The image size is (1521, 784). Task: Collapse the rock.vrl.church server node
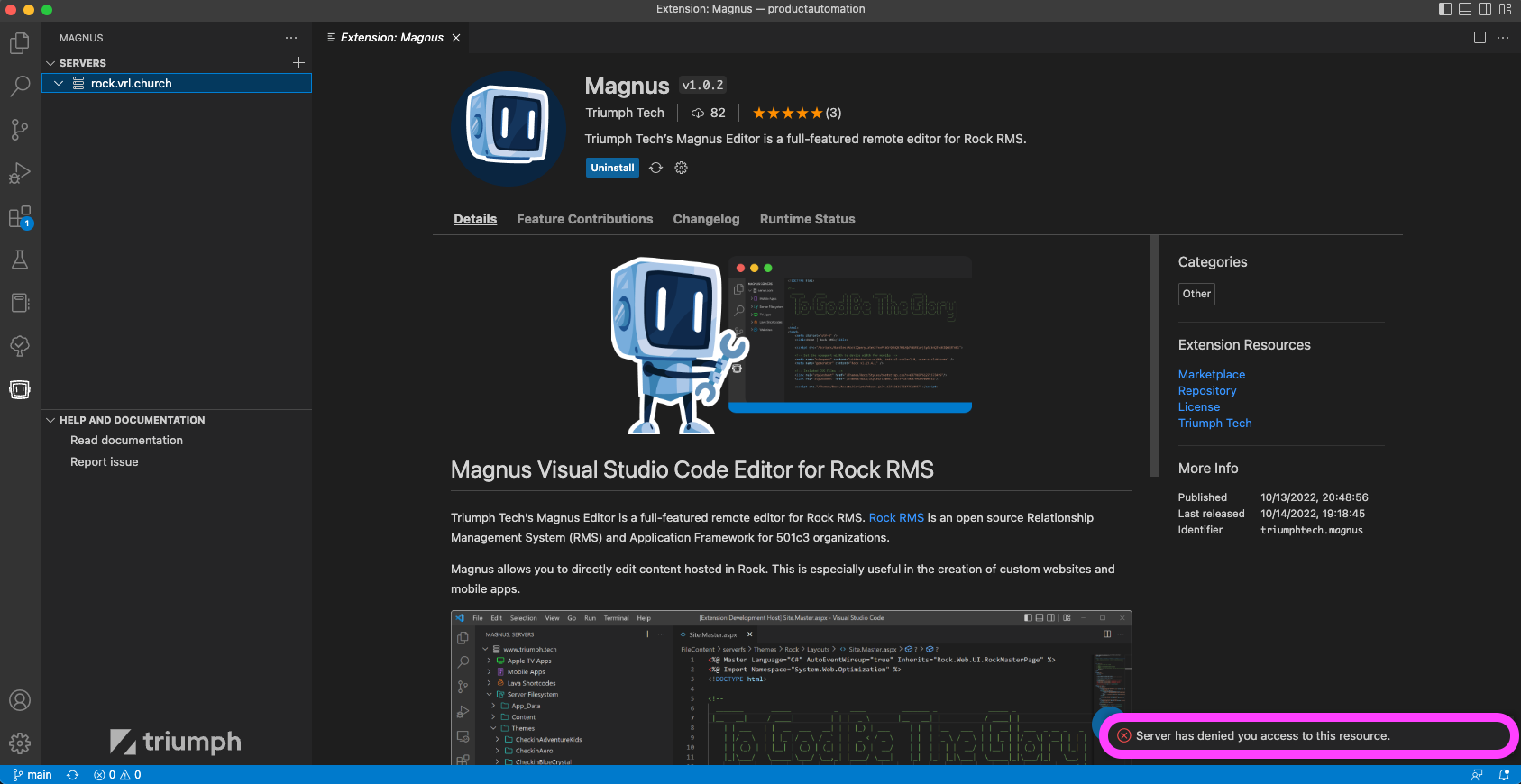[x=59, y=83]
